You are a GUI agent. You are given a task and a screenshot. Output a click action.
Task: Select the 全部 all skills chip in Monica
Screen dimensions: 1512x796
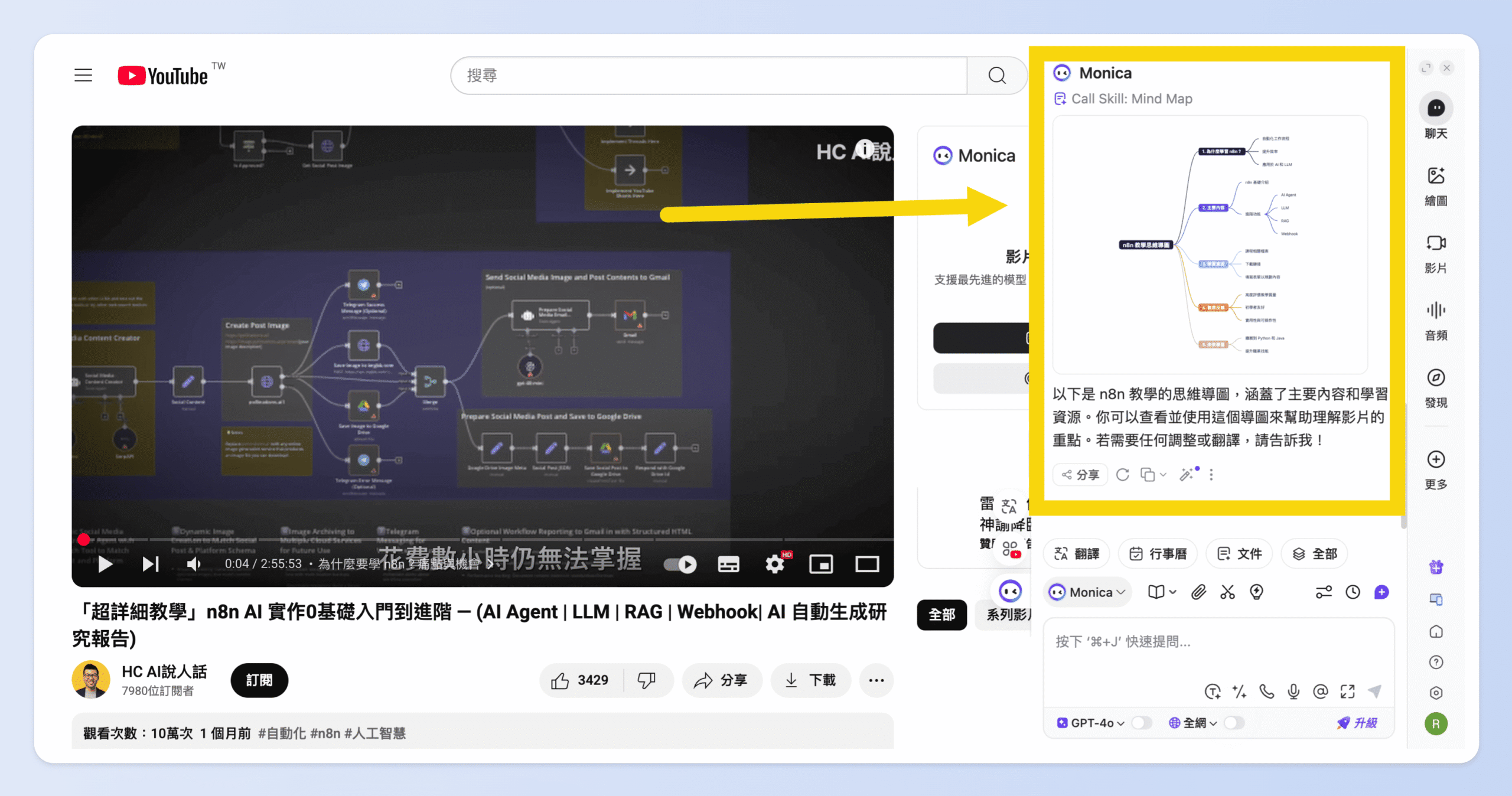1314,554
